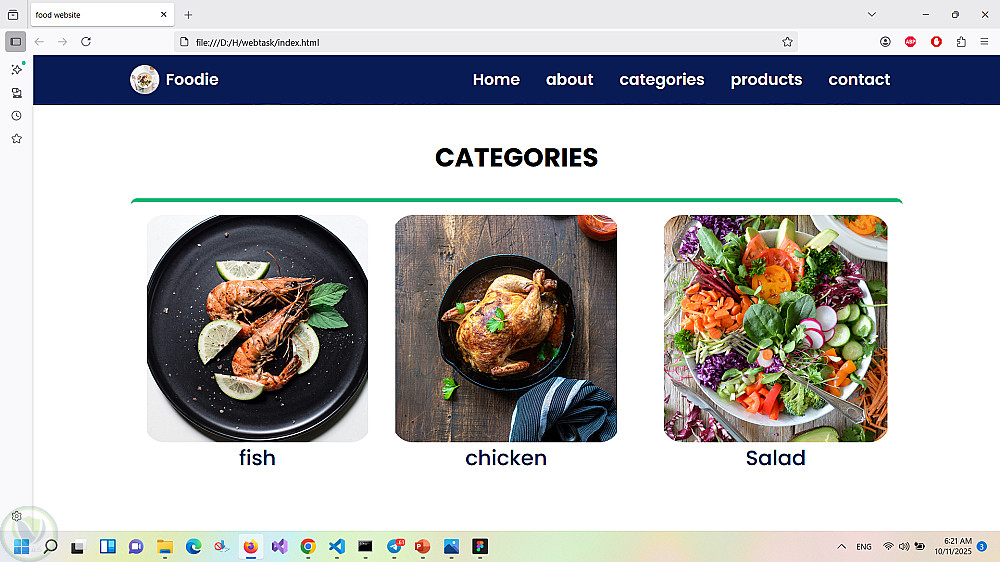Expand the system tray hidden icons chevron
The height and width of the screenshot is (562, 1000).
(841, 547)
